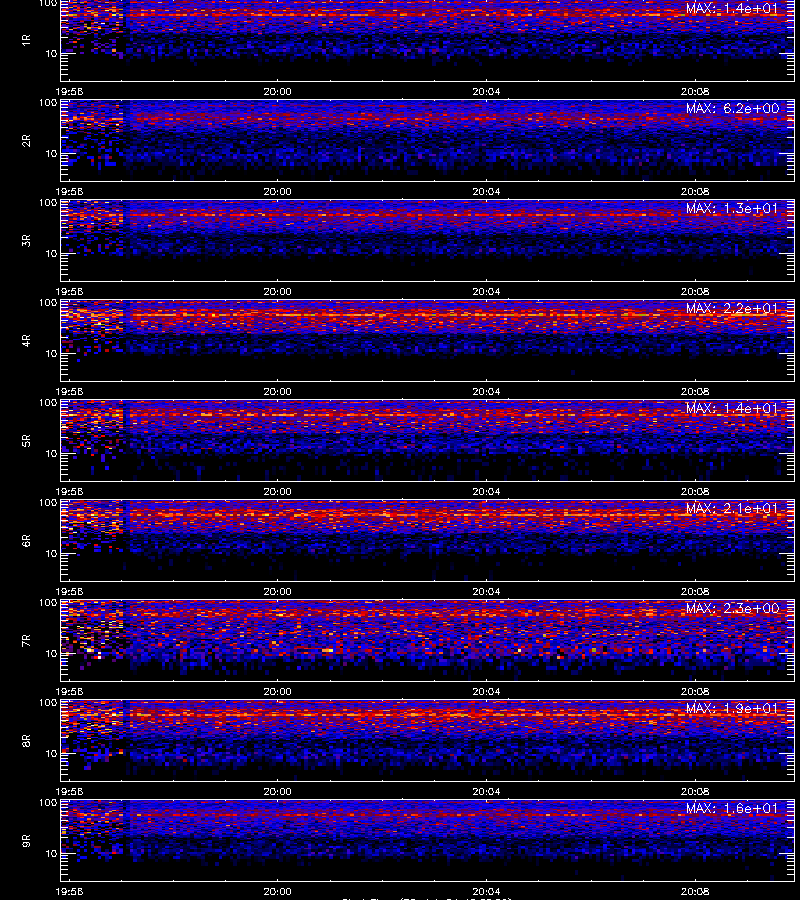This screenshot has width=800, height=900.
Task: Click the 'MAX: 6.2e+00' label in panel 2R
Action: tap(732, 108)
